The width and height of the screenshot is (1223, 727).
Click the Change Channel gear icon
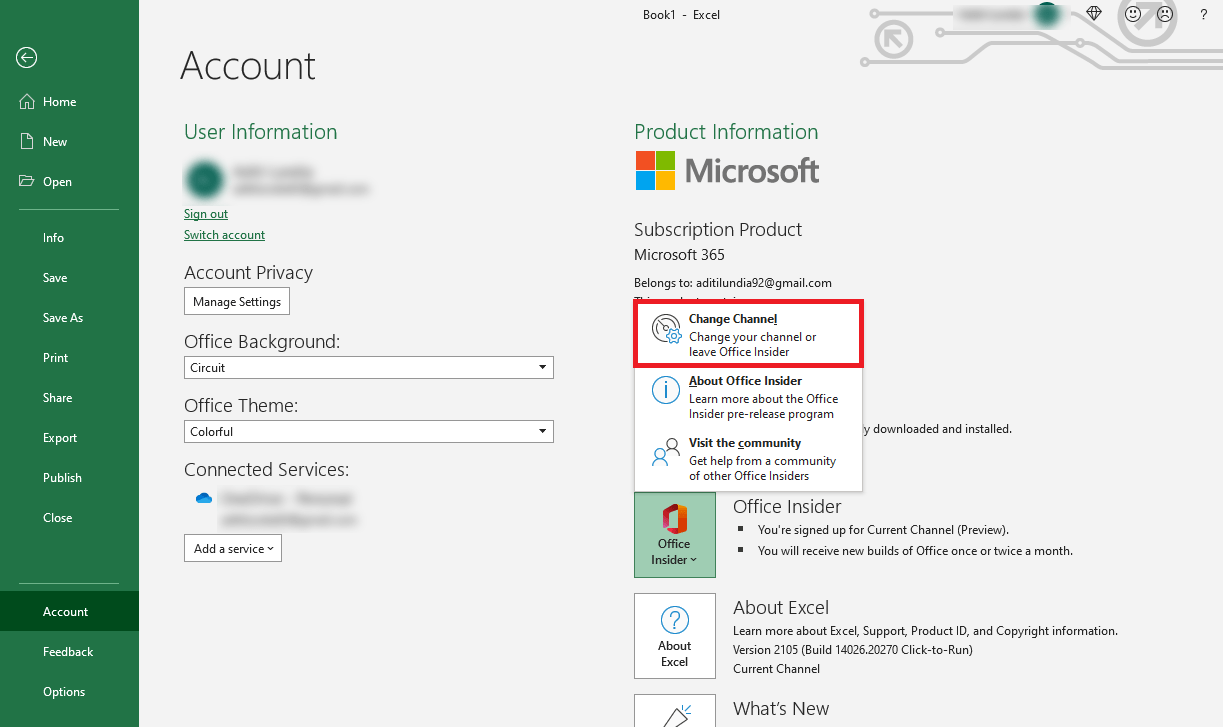(x=665, y=327)
